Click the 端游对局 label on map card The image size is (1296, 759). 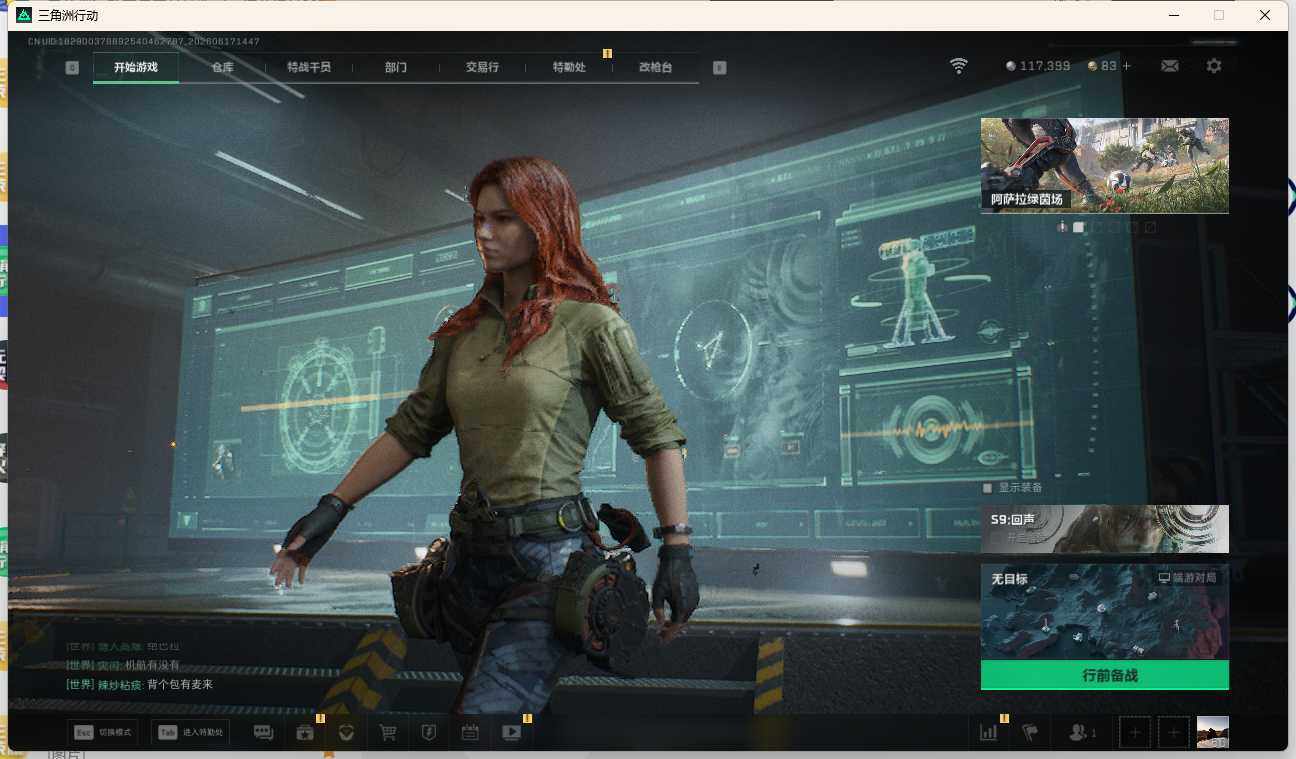tap(1196, 578)
